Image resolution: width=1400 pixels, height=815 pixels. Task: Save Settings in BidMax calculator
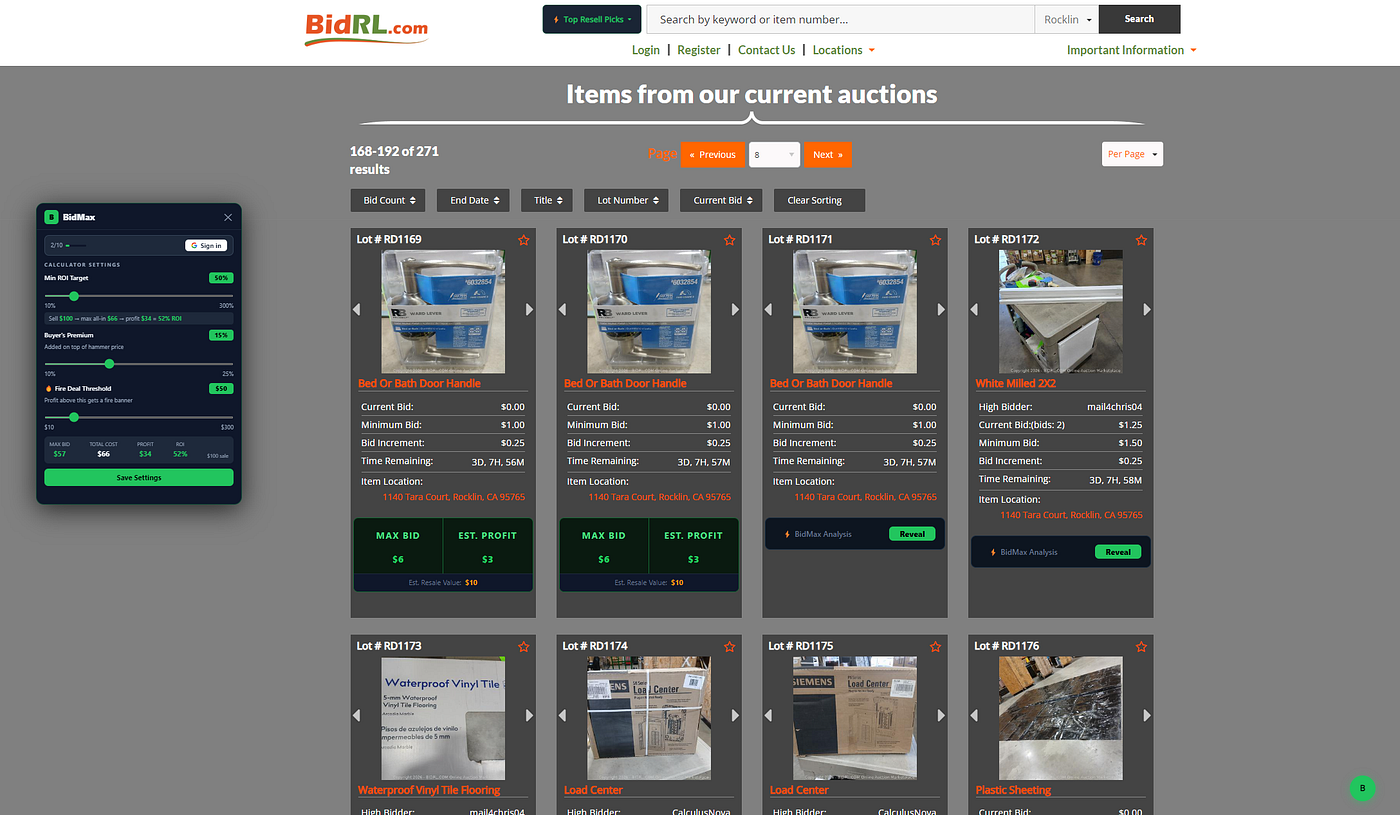139,478
